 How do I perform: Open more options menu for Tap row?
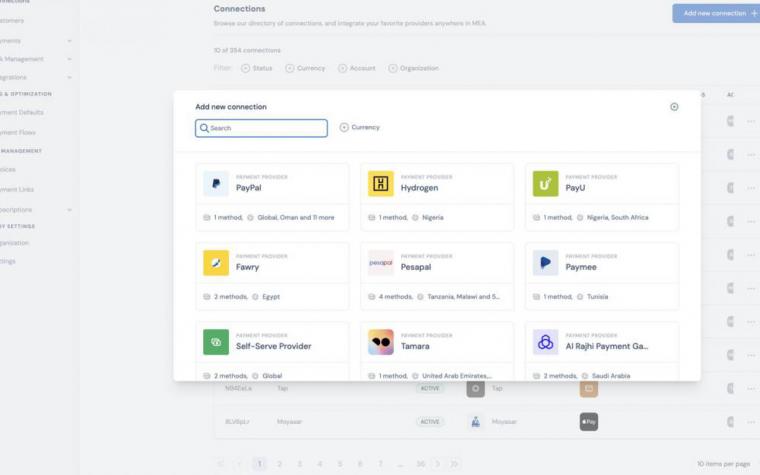click(x=751, y=388)
